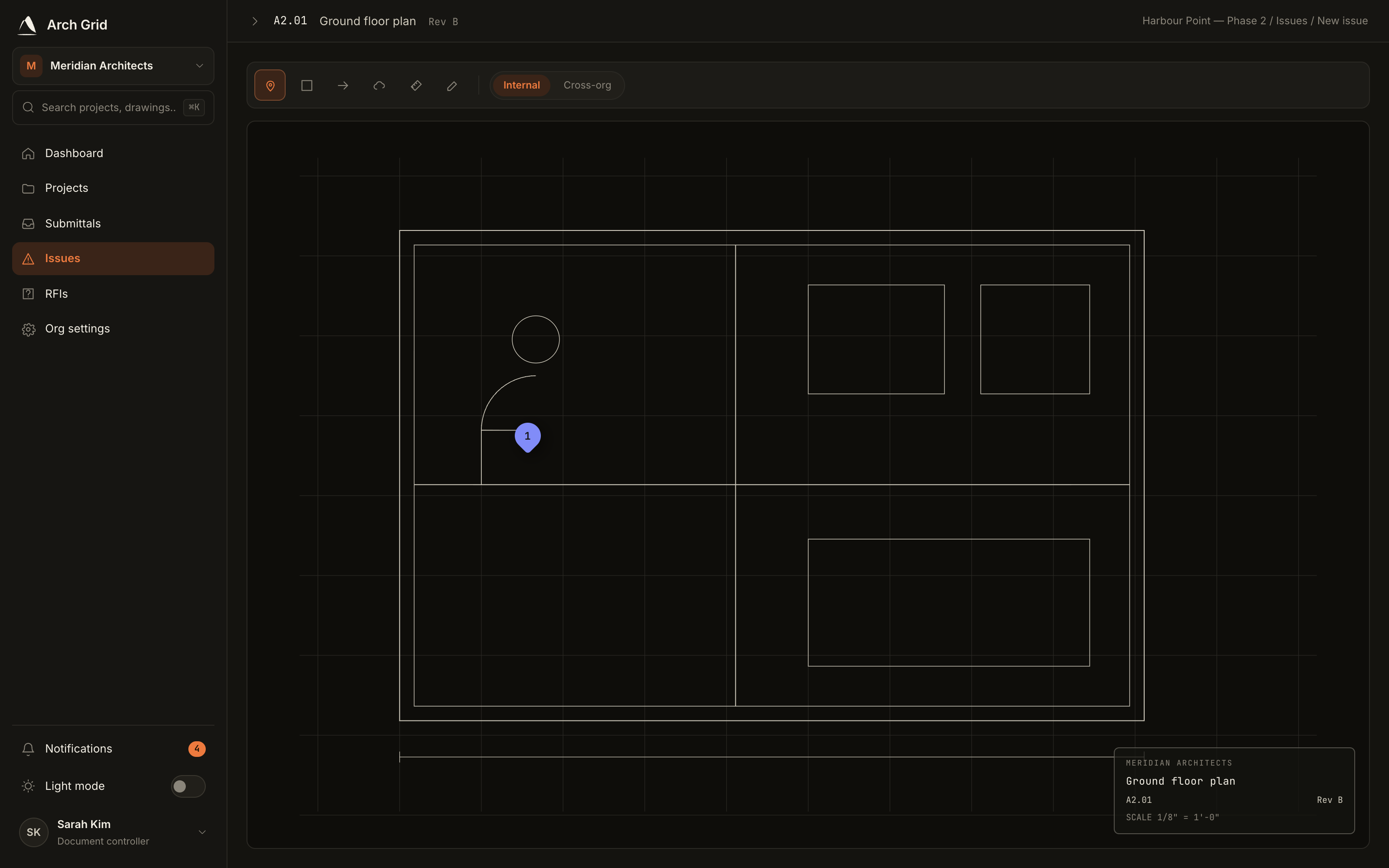1389x868 pixels.
Task: Switch issue visibility to Cross-org
Action: click(586, 85)
